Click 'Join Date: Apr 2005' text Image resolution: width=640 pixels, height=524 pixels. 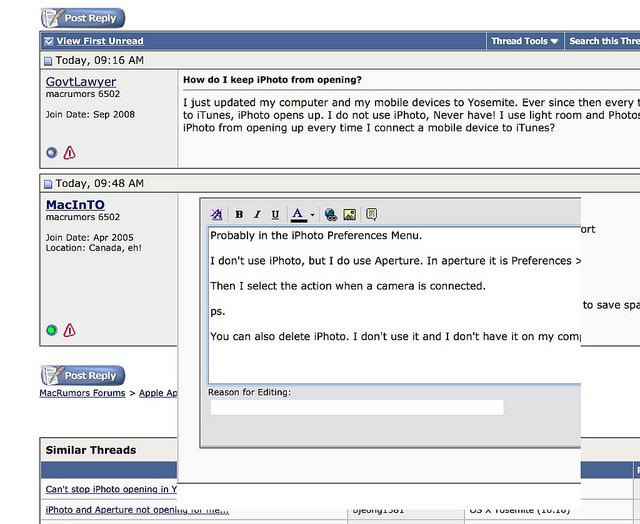(x=89, y=238)
